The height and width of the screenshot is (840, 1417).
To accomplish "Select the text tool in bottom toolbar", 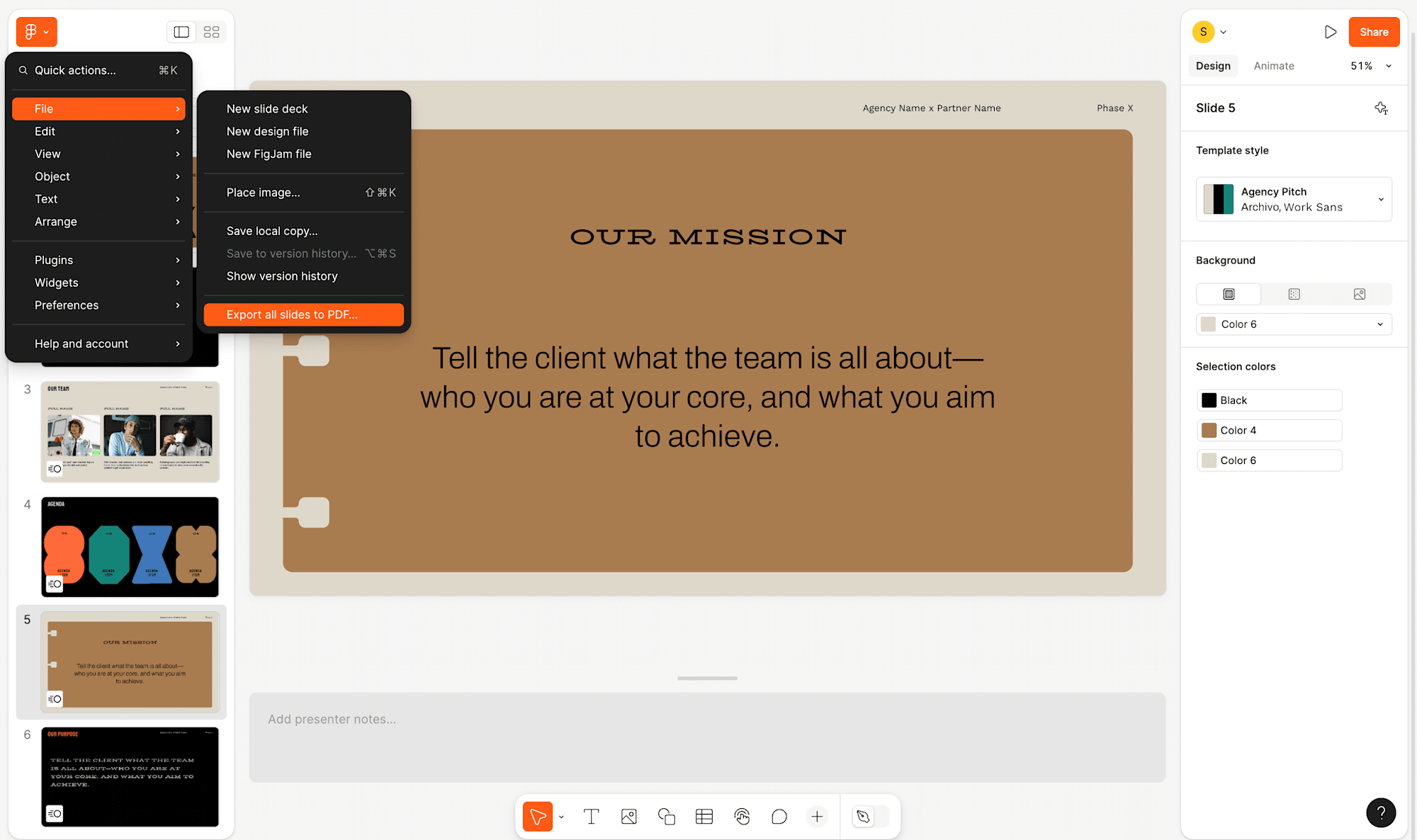I will pyautogui.click(x=592, y=817).
